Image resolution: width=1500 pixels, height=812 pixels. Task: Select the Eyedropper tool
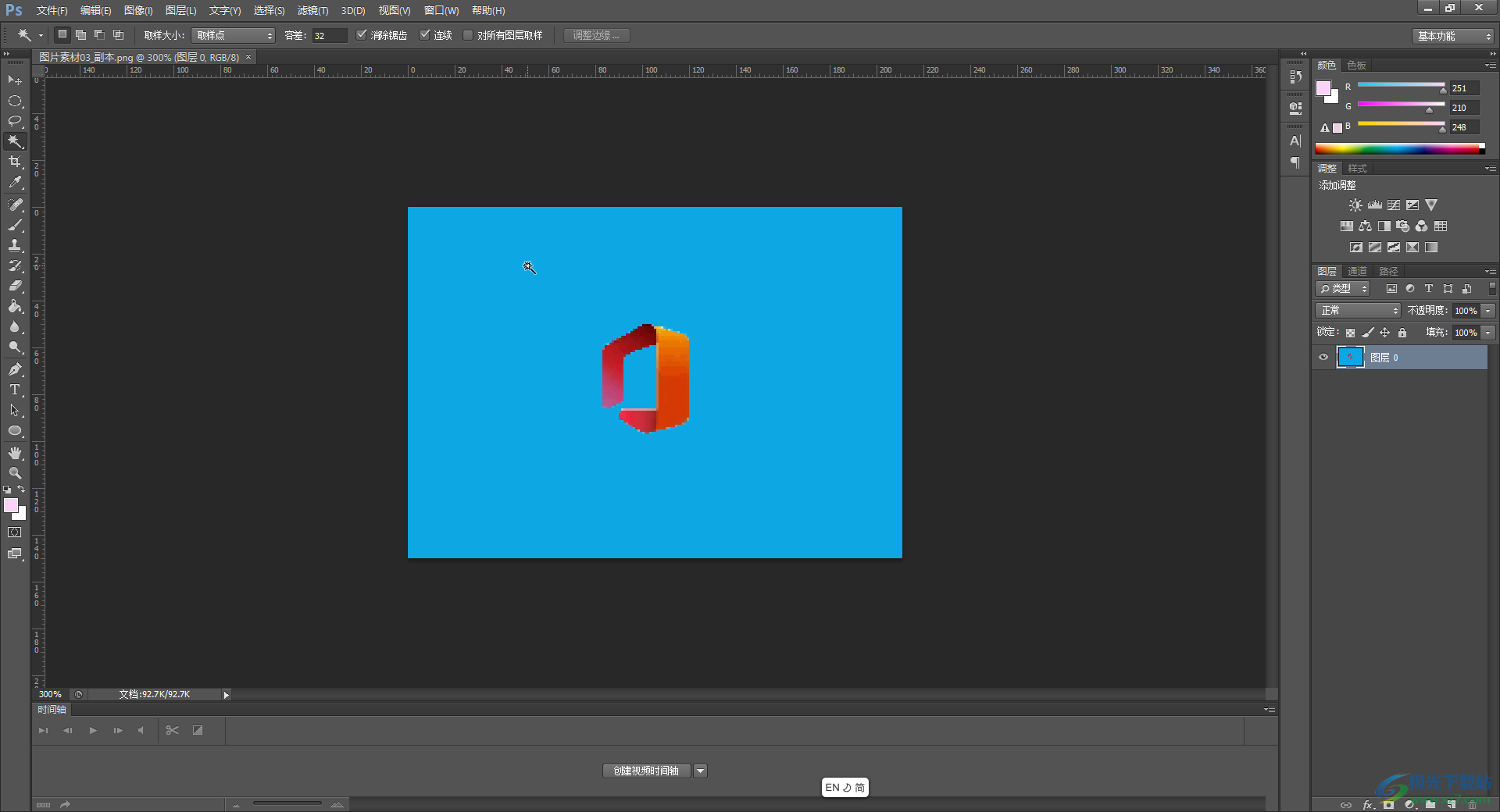15,183
